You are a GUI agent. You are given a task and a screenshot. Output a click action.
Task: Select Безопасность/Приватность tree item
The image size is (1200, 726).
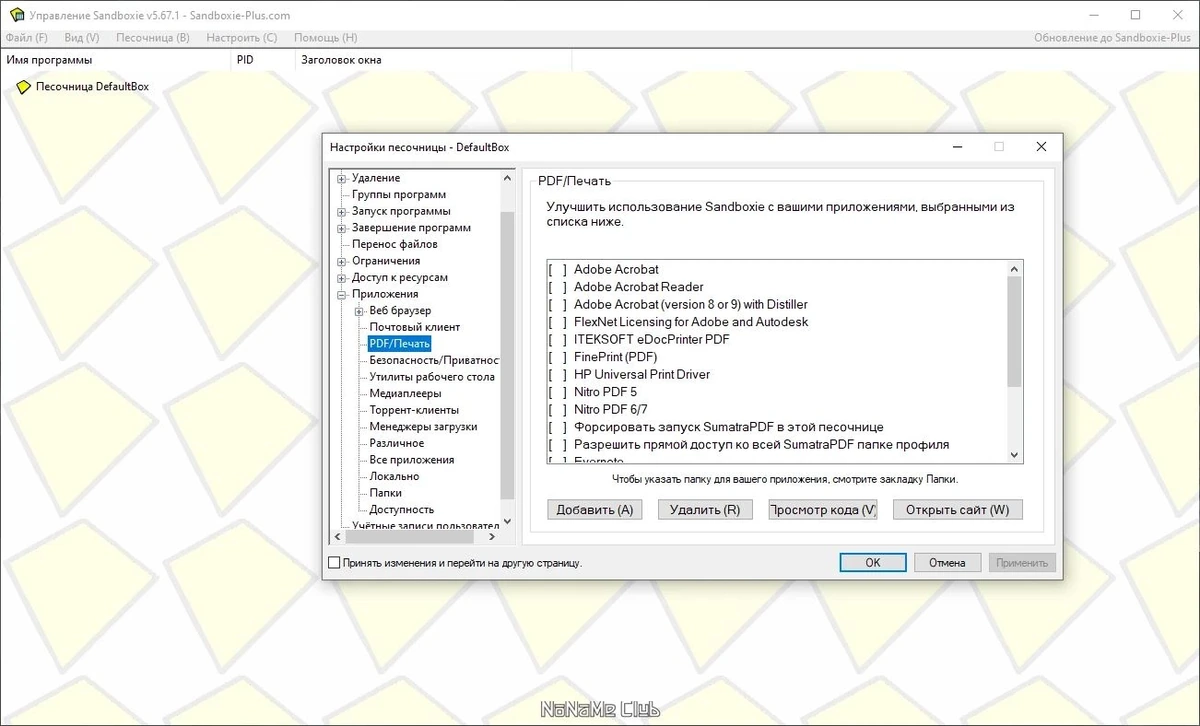pyautogui.click(x=434, y=360)
